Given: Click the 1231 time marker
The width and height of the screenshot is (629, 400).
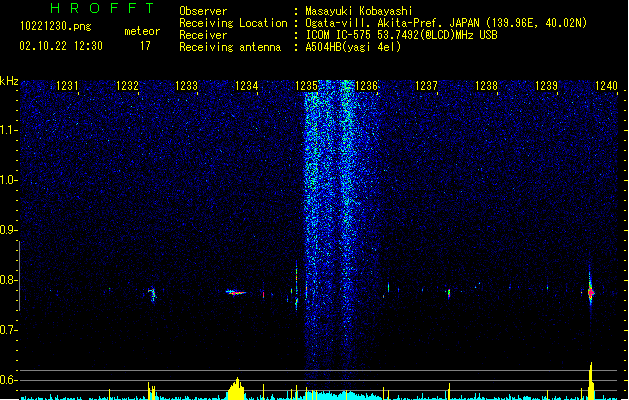Looking at the screenshot, I should click(x=67, y=86).
